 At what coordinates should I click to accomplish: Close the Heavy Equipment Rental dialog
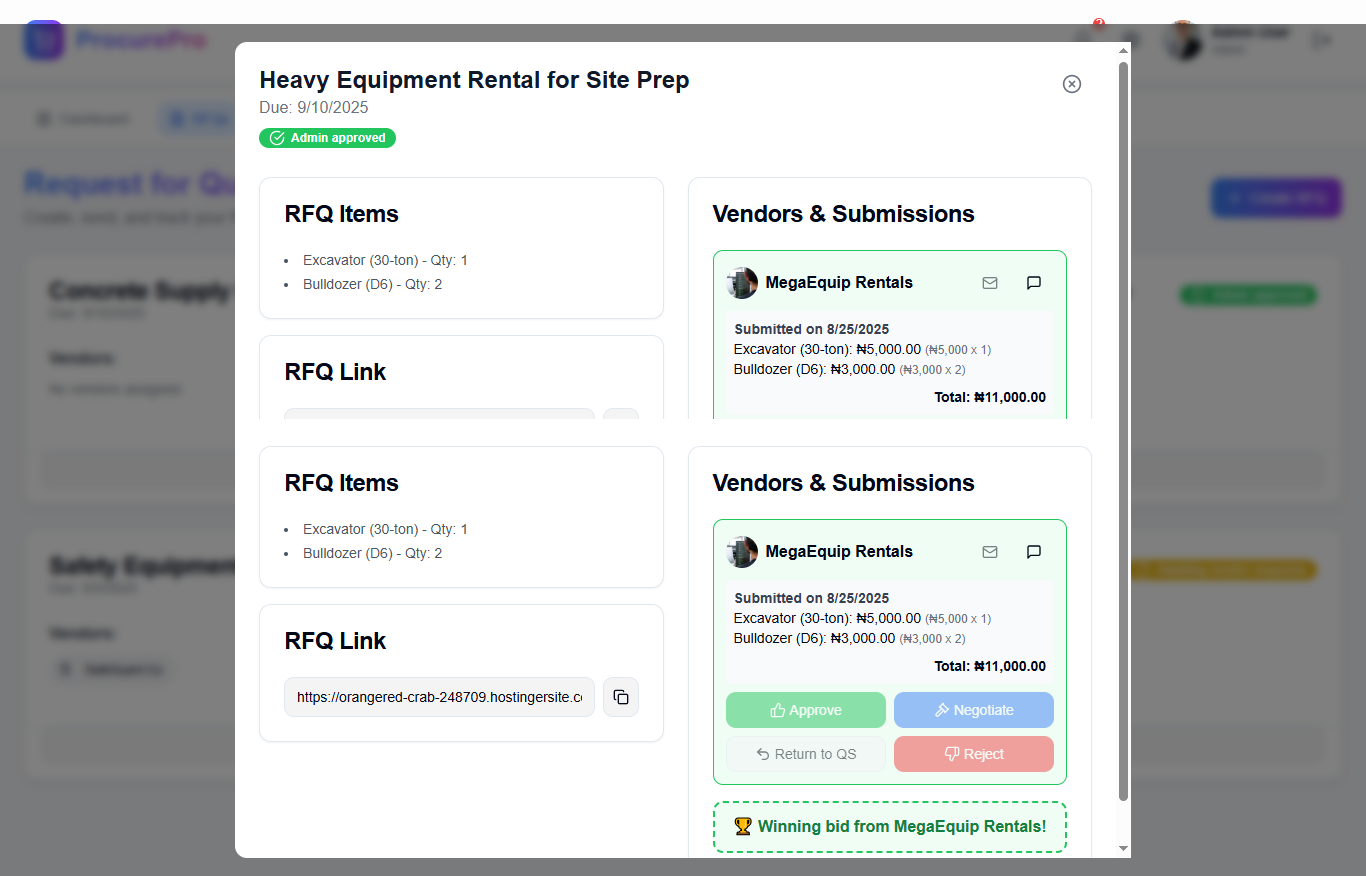click(1071, 84)
